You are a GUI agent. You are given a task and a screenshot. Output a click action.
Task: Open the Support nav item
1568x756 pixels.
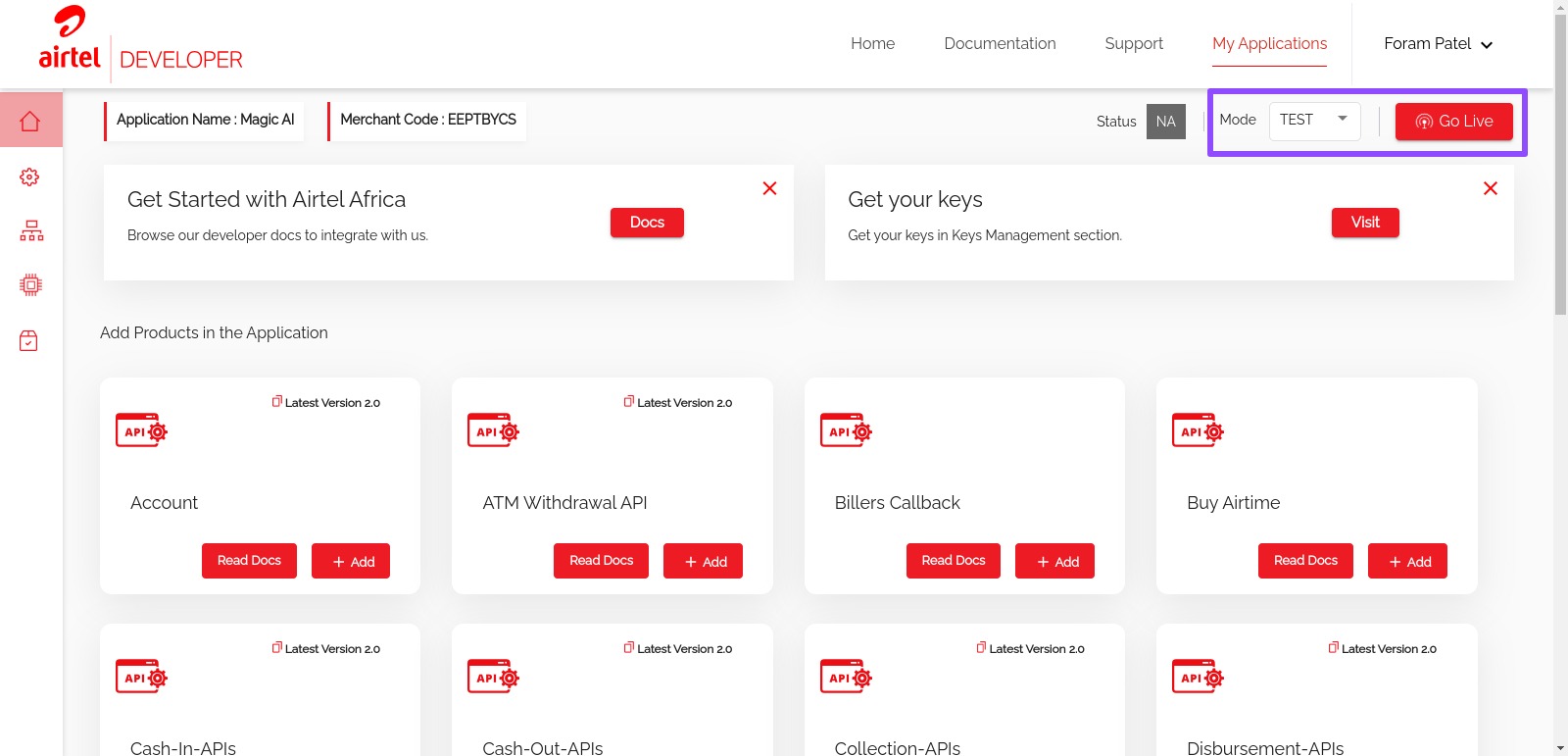pos(1134,44)
